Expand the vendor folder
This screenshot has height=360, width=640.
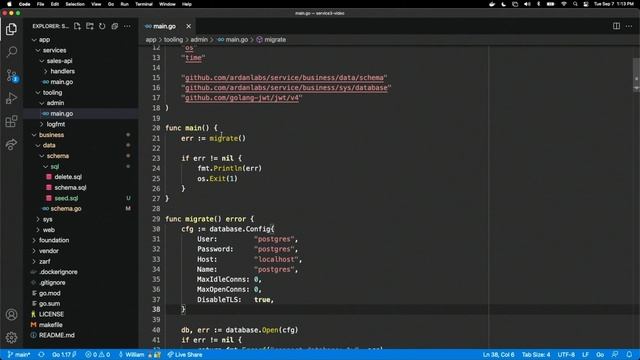click(x=49, y=251)
